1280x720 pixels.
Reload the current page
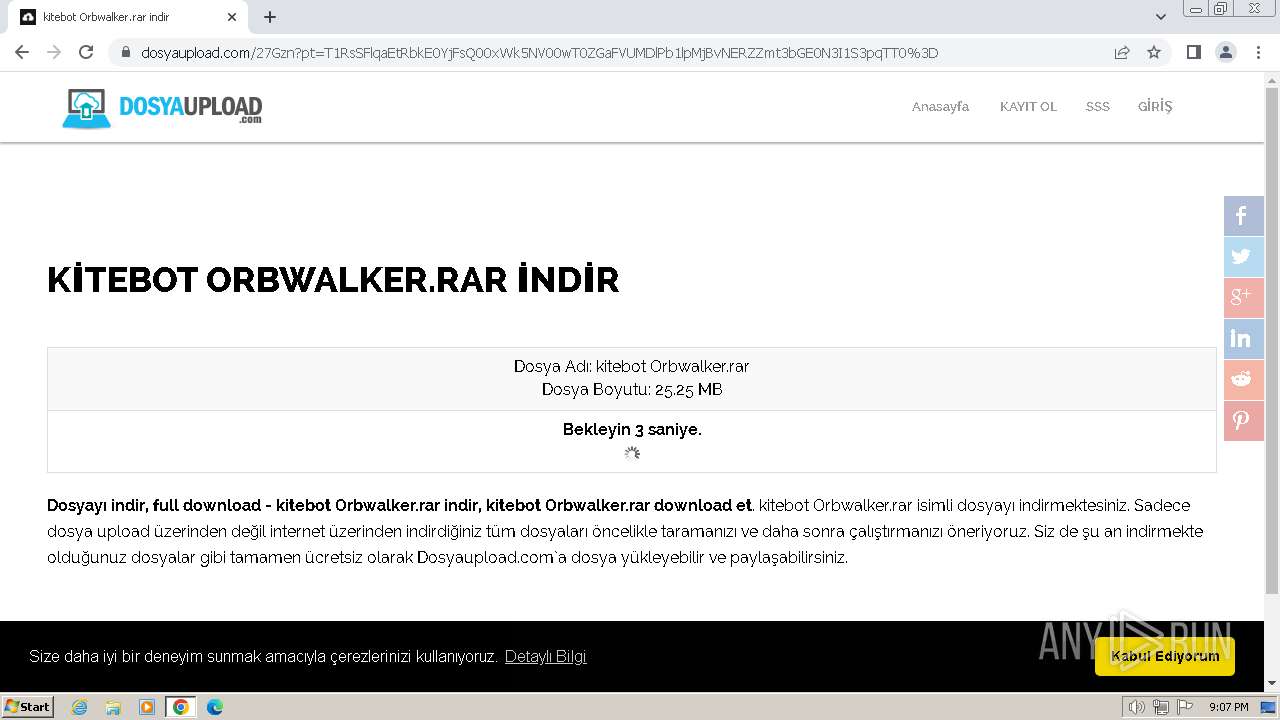[x=86, y=52]
